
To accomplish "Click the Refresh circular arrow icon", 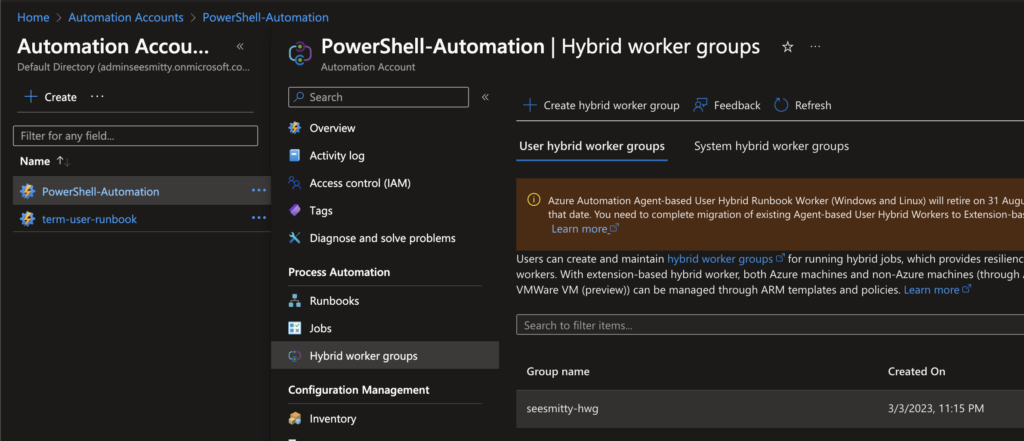I will pyautogui.click(x=781, y=105).
